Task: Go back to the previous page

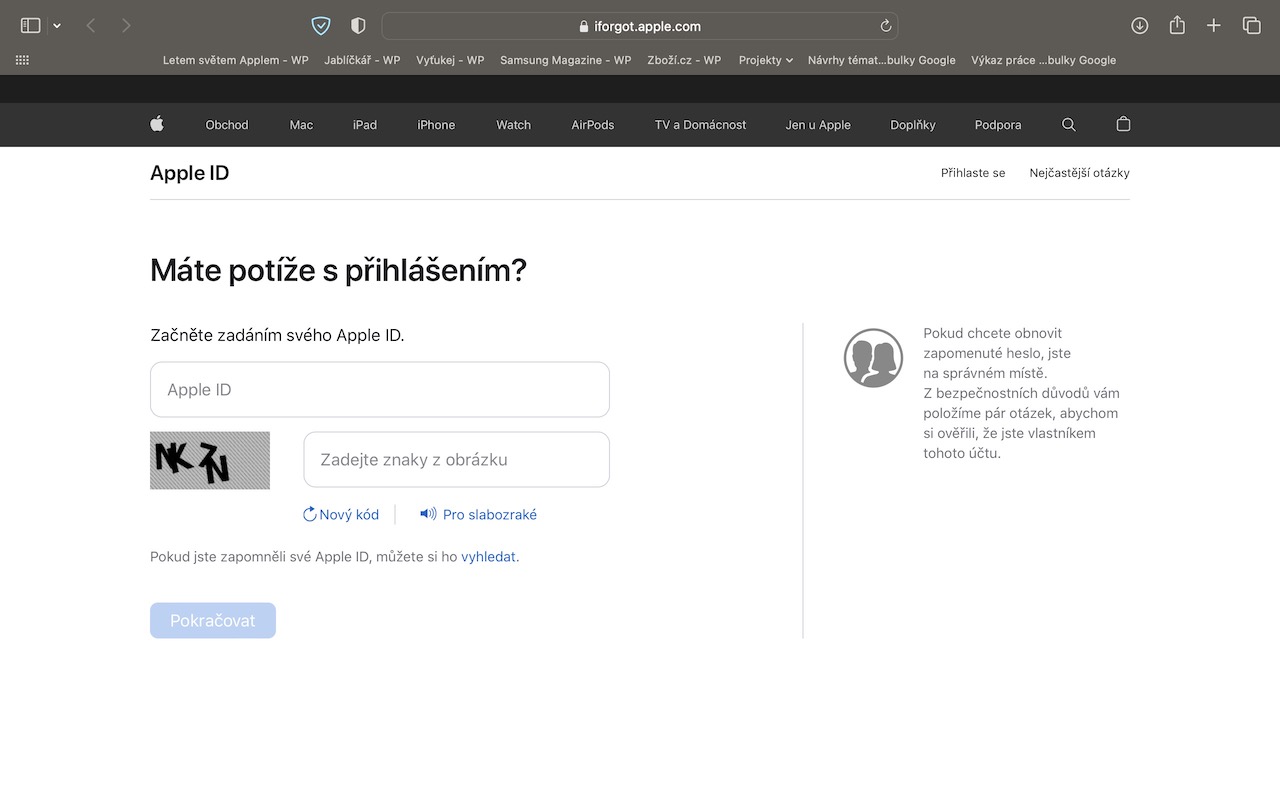Action: click(x=91, y=26)
